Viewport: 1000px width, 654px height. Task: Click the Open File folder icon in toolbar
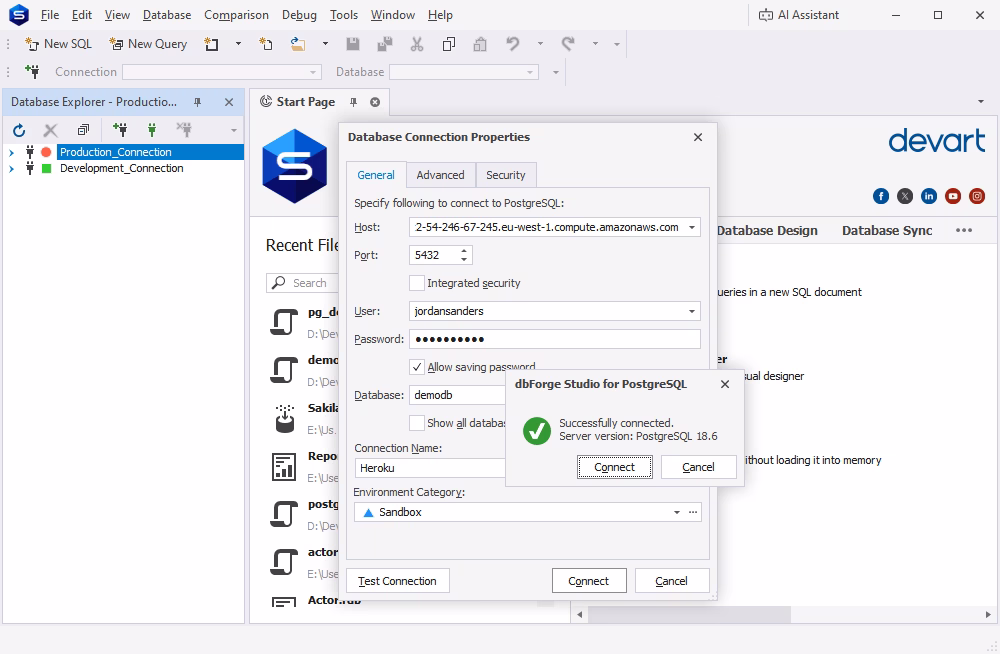pos(297,43)
